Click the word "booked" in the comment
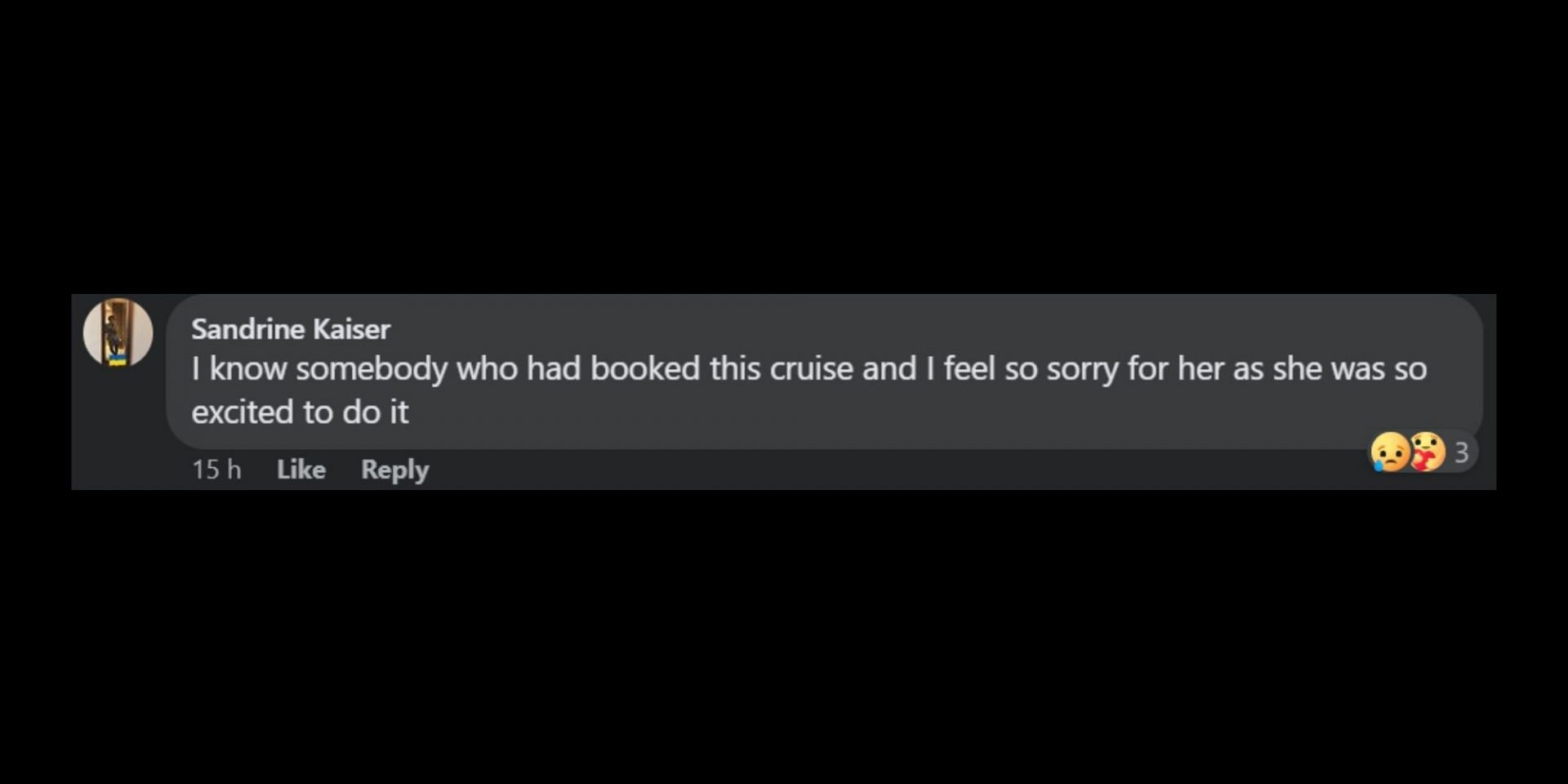1568x784 pixels. [645, 368]
